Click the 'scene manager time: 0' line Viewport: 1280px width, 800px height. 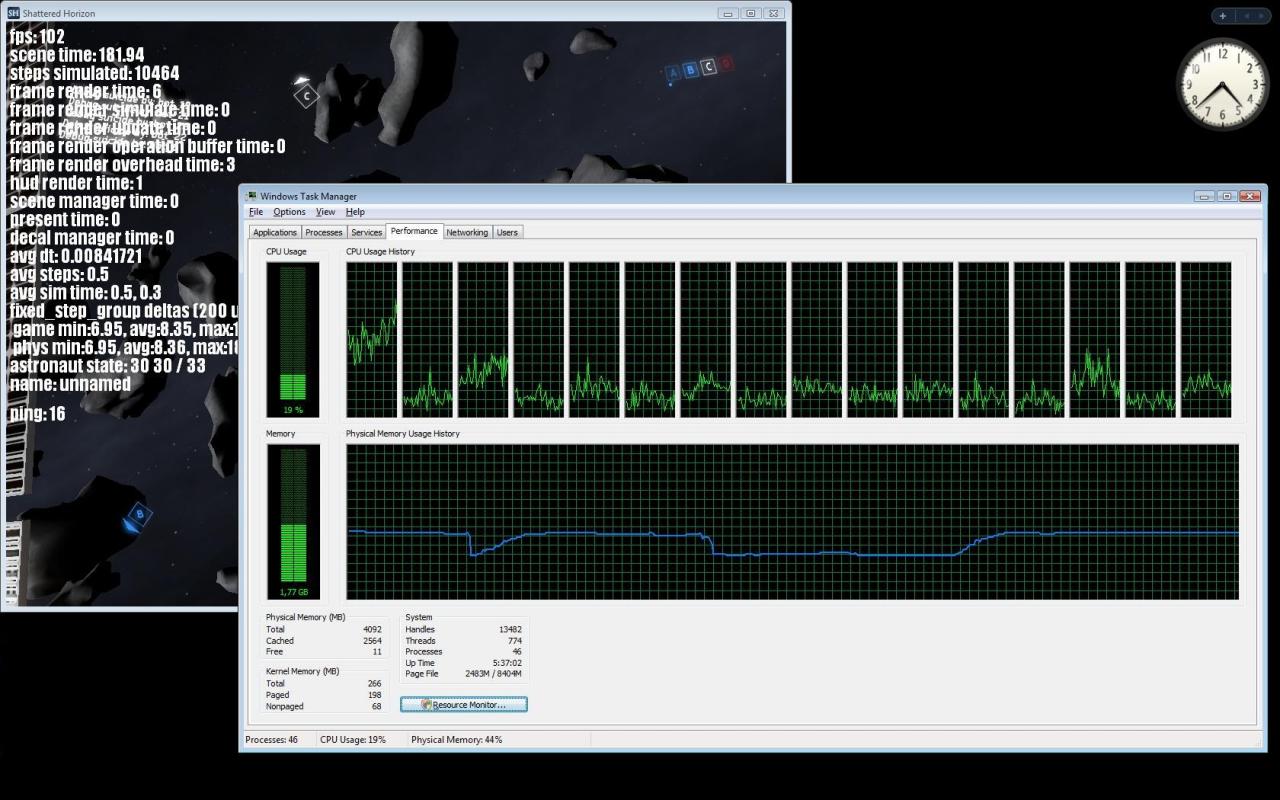click(94, 201)
